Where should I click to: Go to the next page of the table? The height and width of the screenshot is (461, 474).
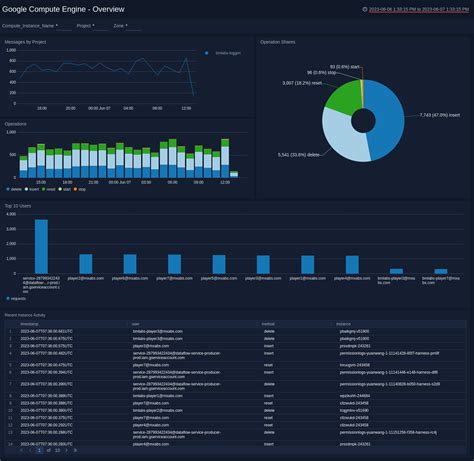point(66,450)
